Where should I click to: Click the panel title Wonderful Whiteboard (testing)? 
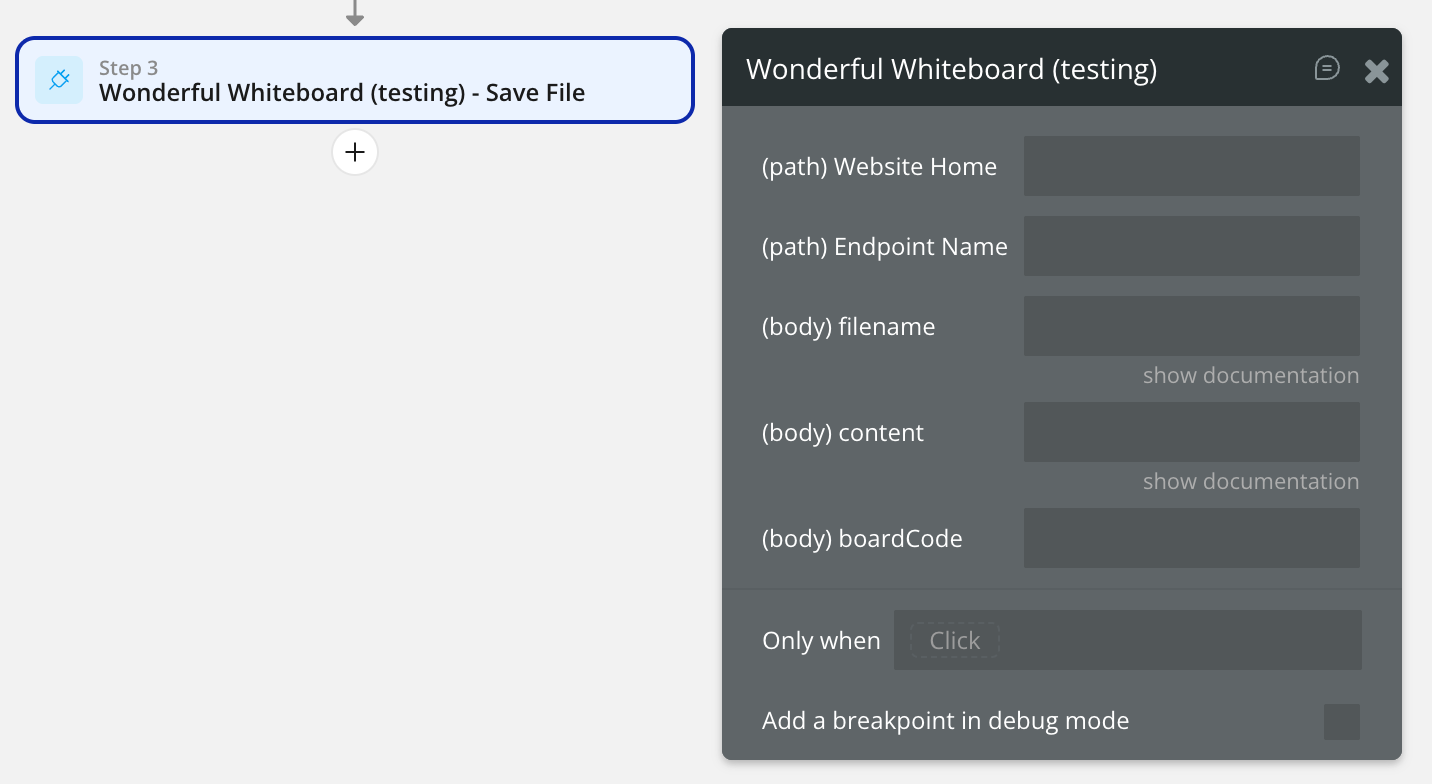click(951, 69)
